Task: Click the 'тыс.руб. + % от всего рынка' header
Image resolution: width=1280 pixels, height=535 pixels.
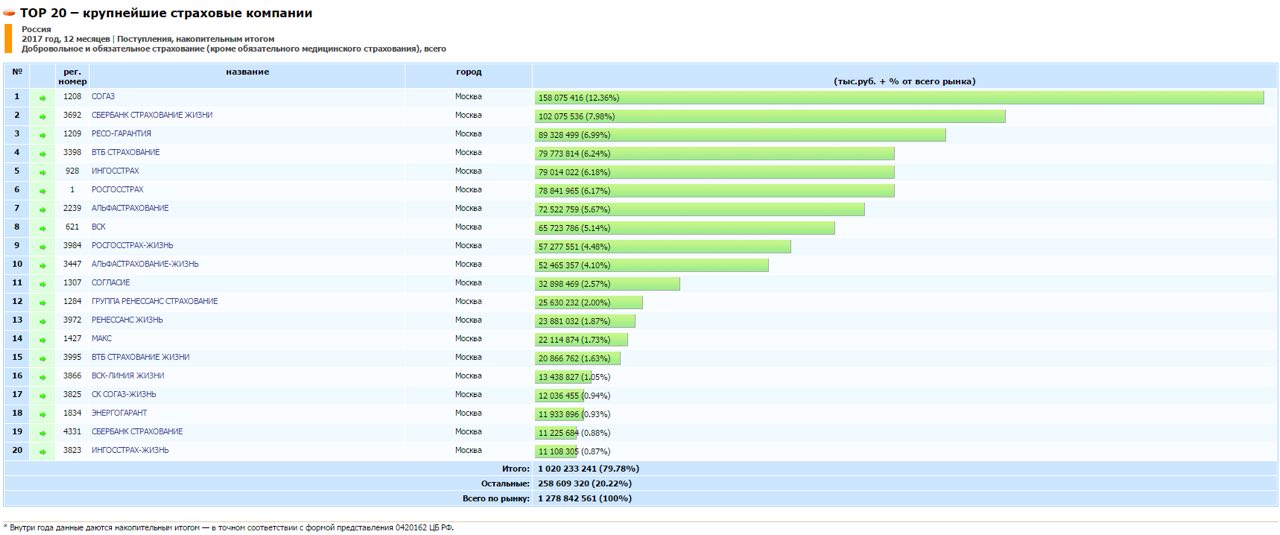Action: (x=904, y=81)
